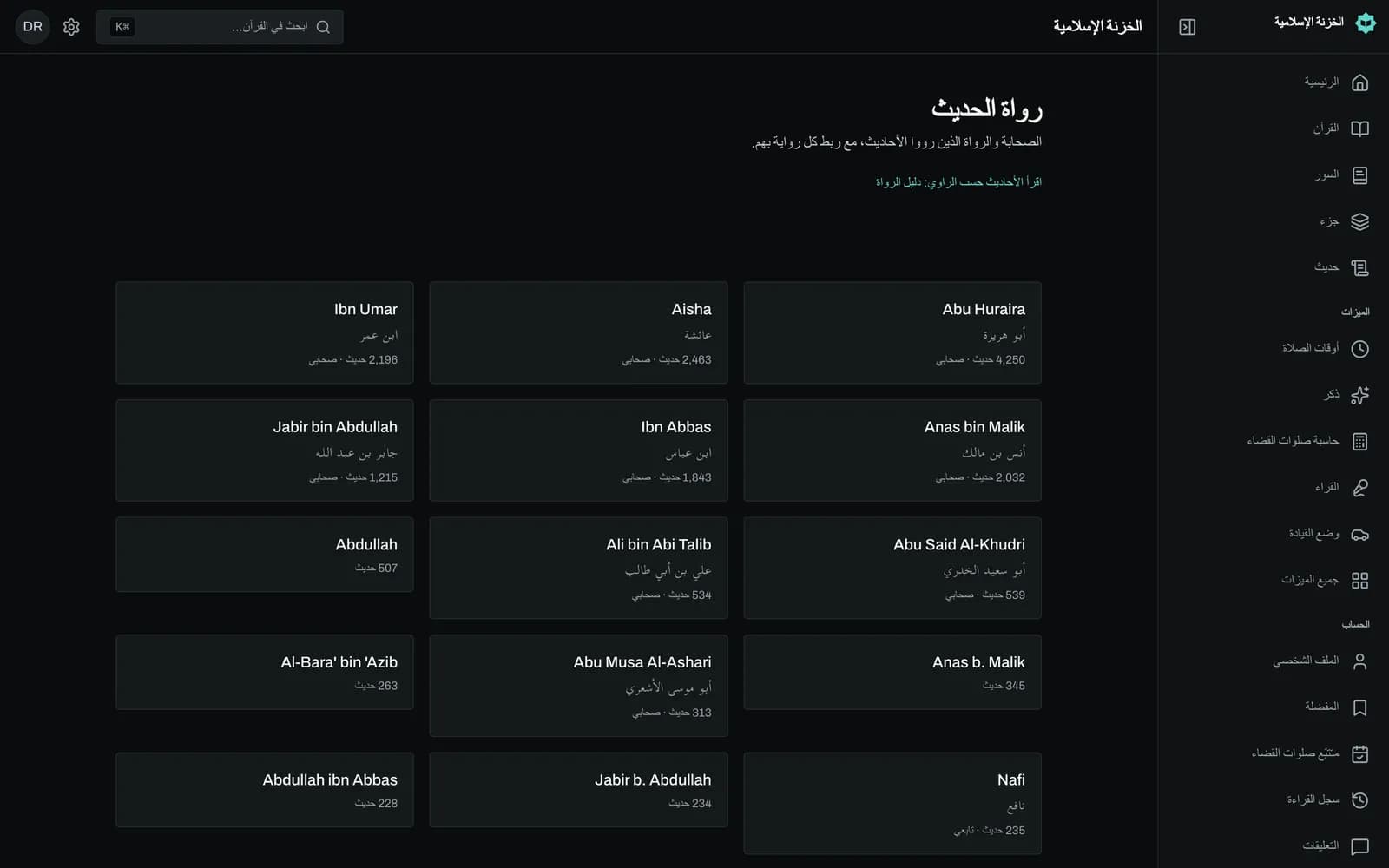Open the Qada prayer calculator icon
The image size is (1389, 868).
coord(1359,441)
